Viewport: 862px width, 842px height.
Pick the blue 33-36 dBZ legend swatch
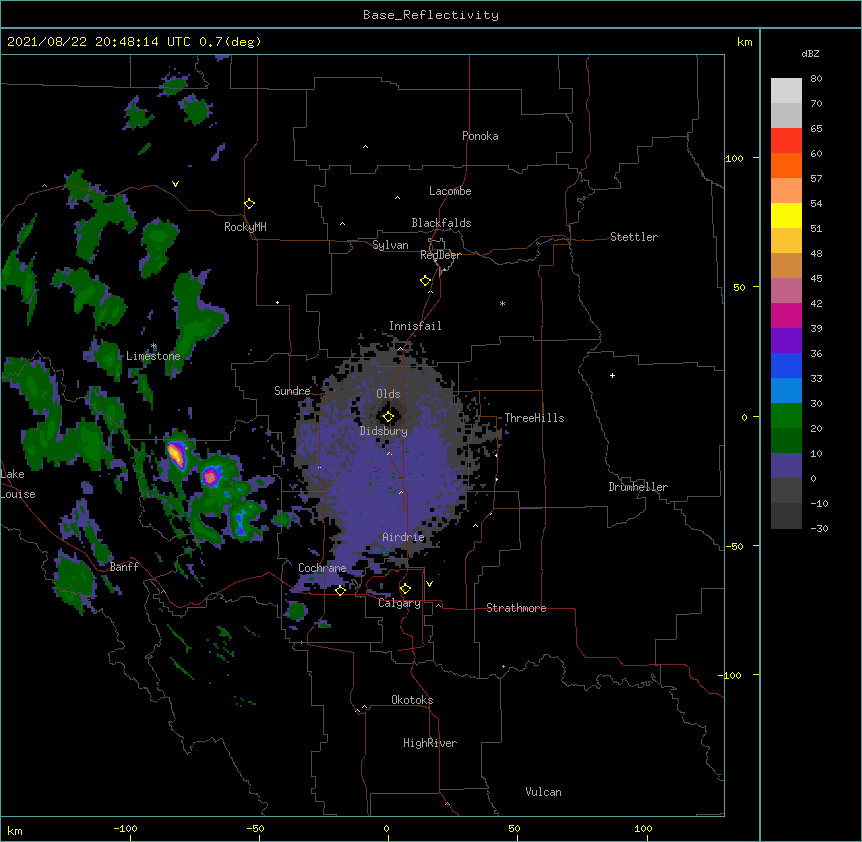click(x=786, y=365)
